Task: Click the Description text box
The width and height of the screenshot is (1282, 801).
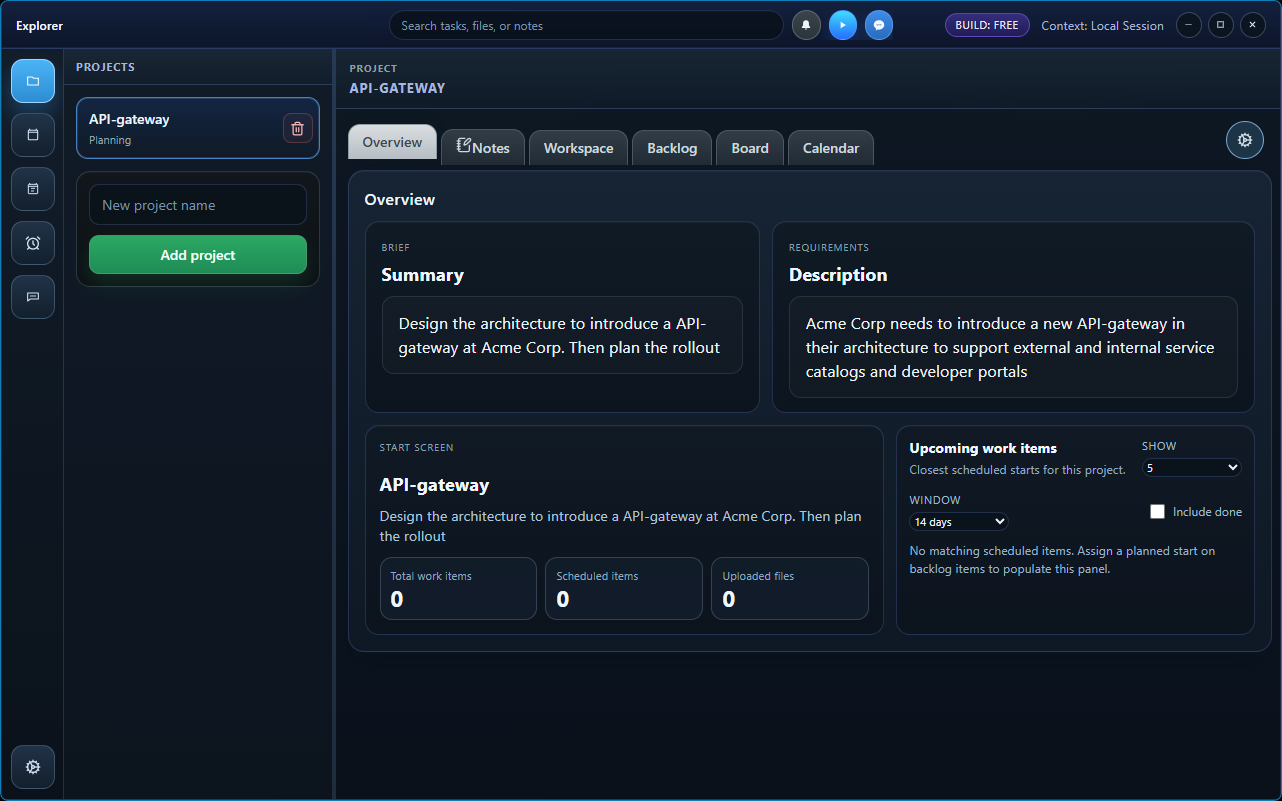Action: 1013,347
